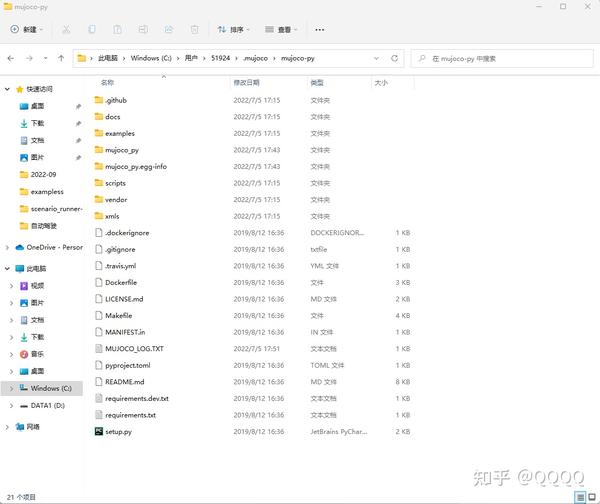Viewport: 600px width, 504px height.
Task: Select 此电脑 in address breadcrumb
Action: point(108,58)
